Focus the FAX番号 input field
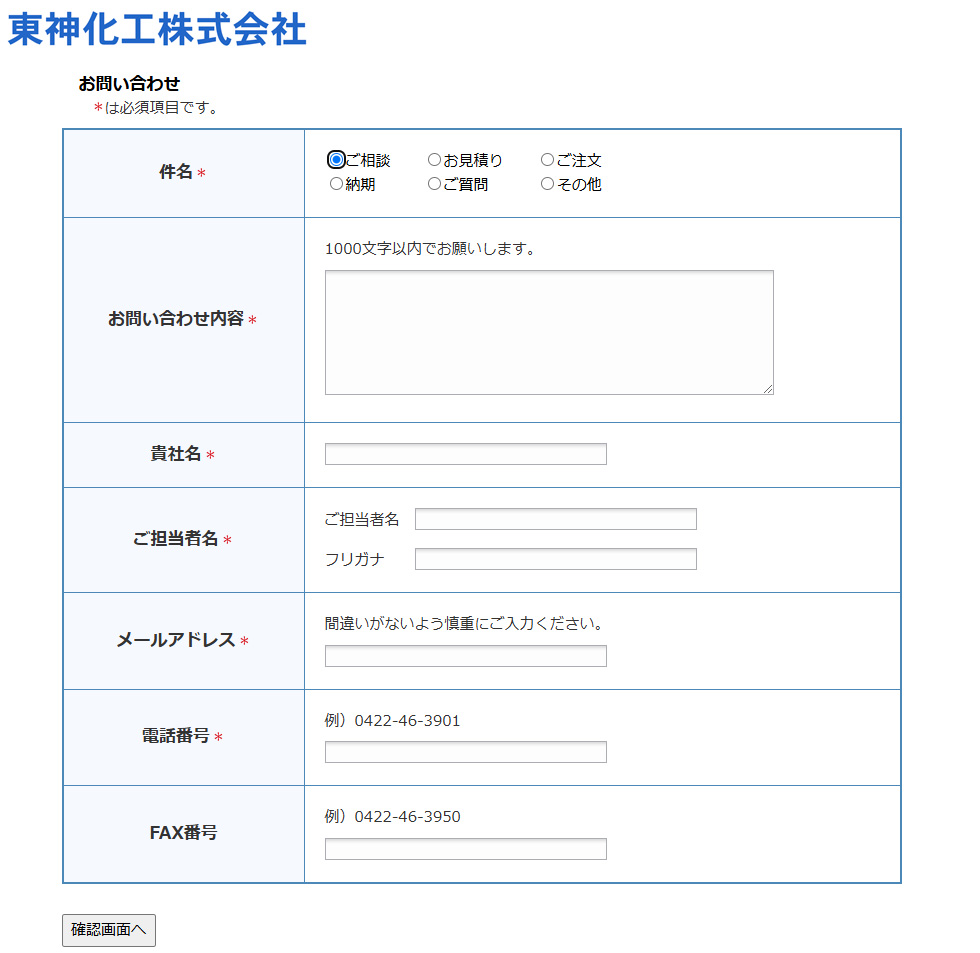 point(466,849)
